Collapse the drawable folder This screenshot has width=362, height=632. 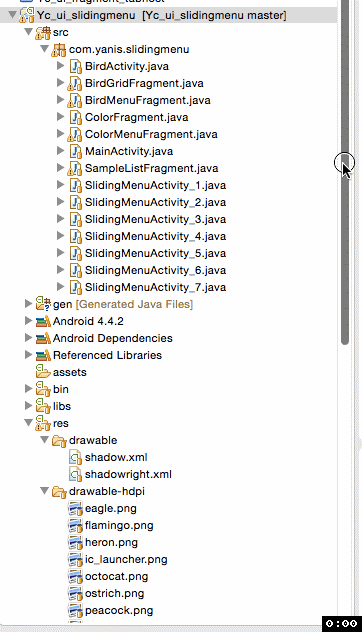pos(44,440)
